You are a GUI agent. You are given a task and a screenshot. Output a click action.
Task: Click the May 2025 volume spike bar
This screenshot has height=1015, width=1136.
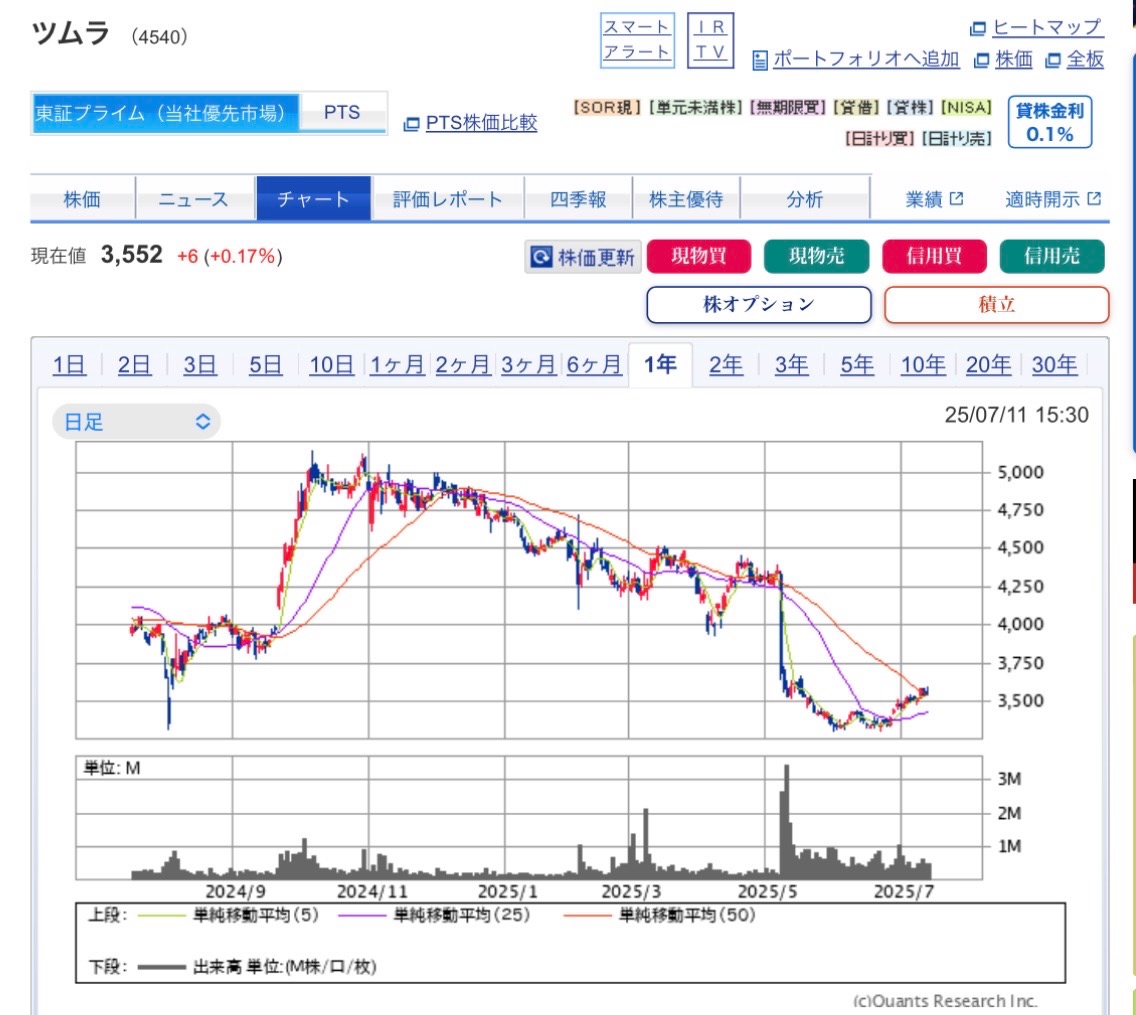coord(787,820)
